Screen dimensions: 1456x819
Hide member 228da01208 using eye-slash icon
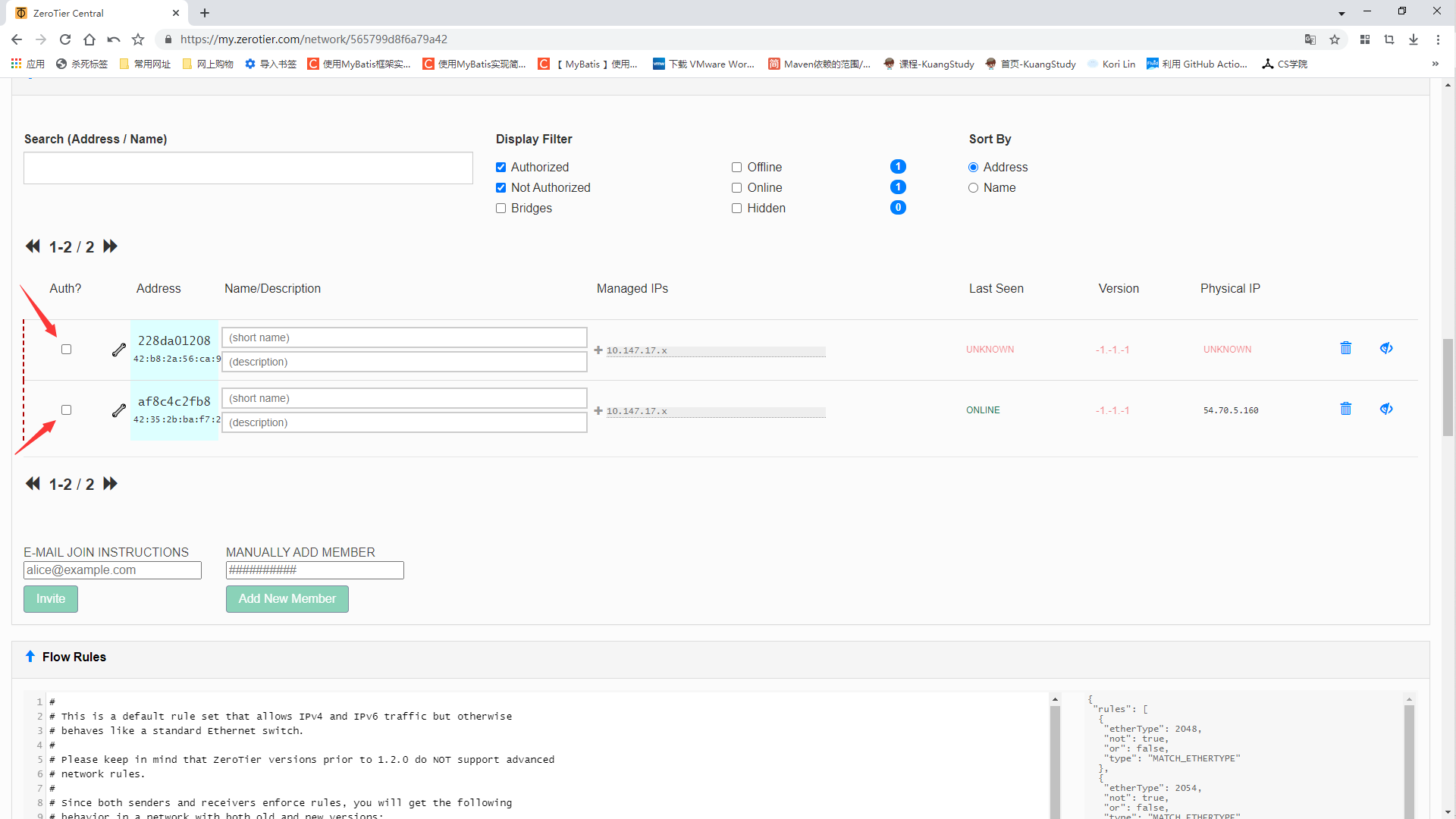click(1385, 348)
